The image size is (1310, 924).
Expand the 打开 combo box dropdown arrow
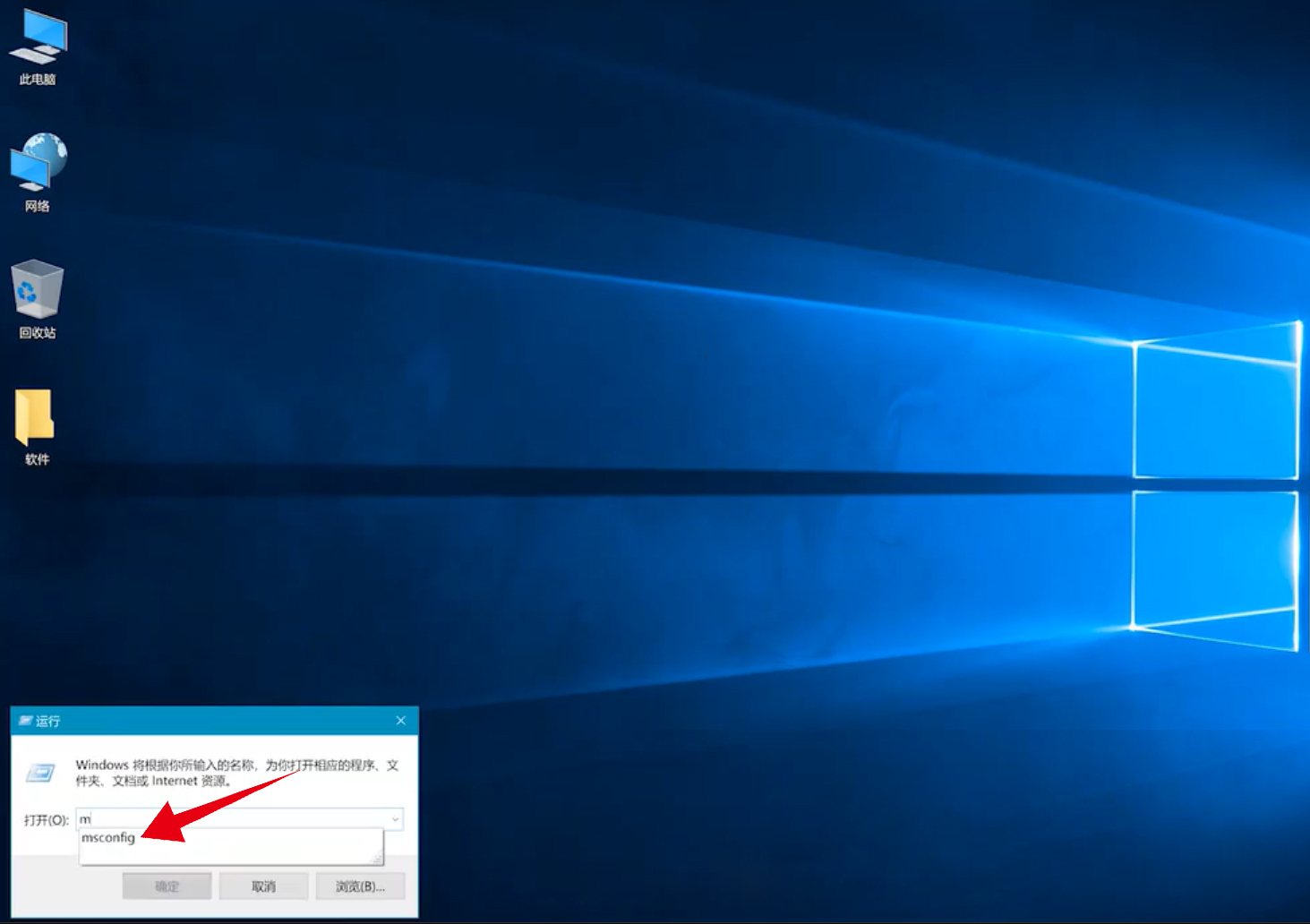[x=395, y=819]
